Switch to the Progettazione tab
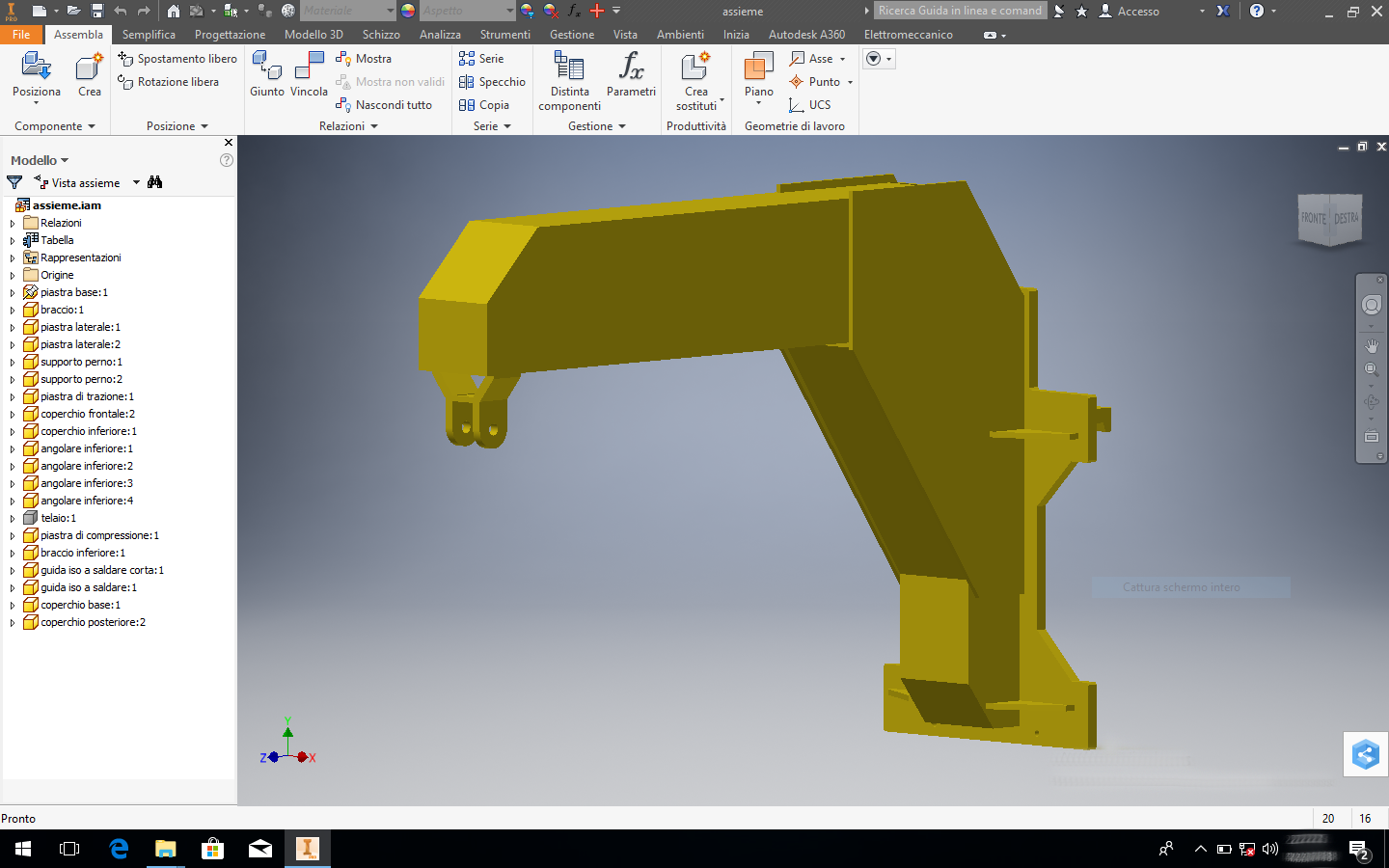The height and width of the screenshot is (868, 1389). [230, 34]
